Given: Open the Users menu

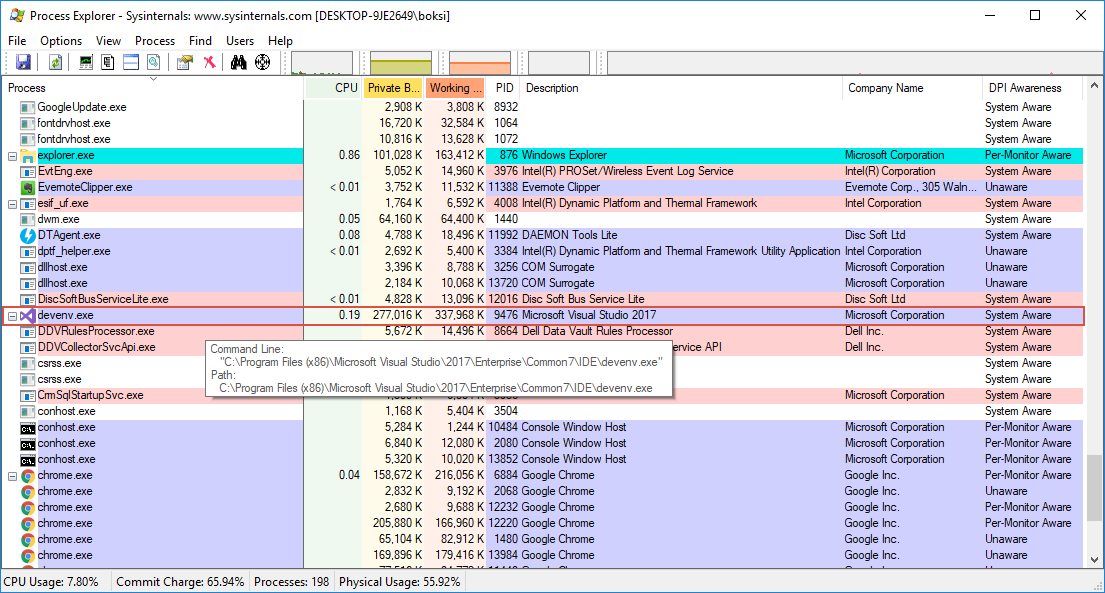Looking at the screenshot, I should click(x=240, y=41).
